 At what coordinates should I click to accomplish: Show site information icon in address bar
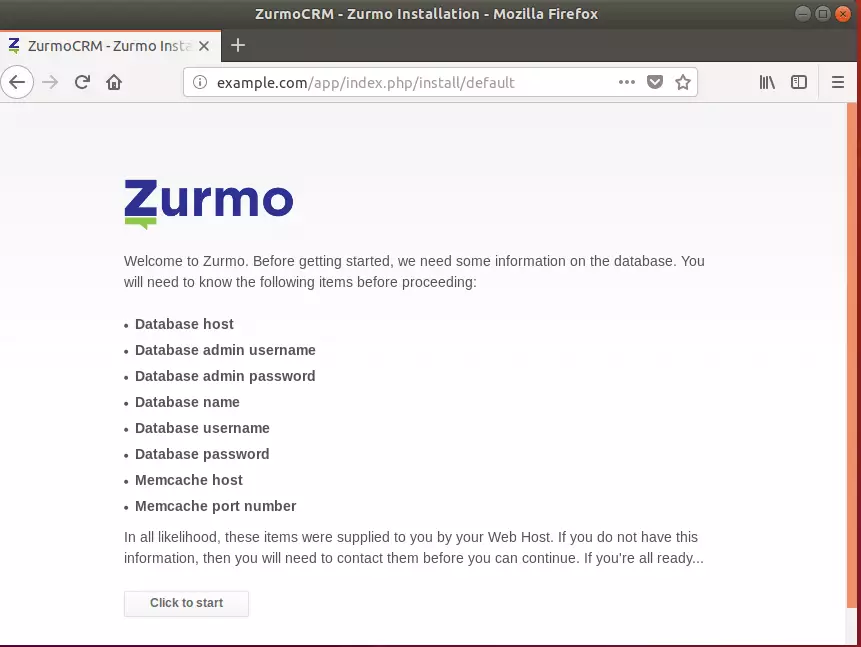tap(200, 82)
